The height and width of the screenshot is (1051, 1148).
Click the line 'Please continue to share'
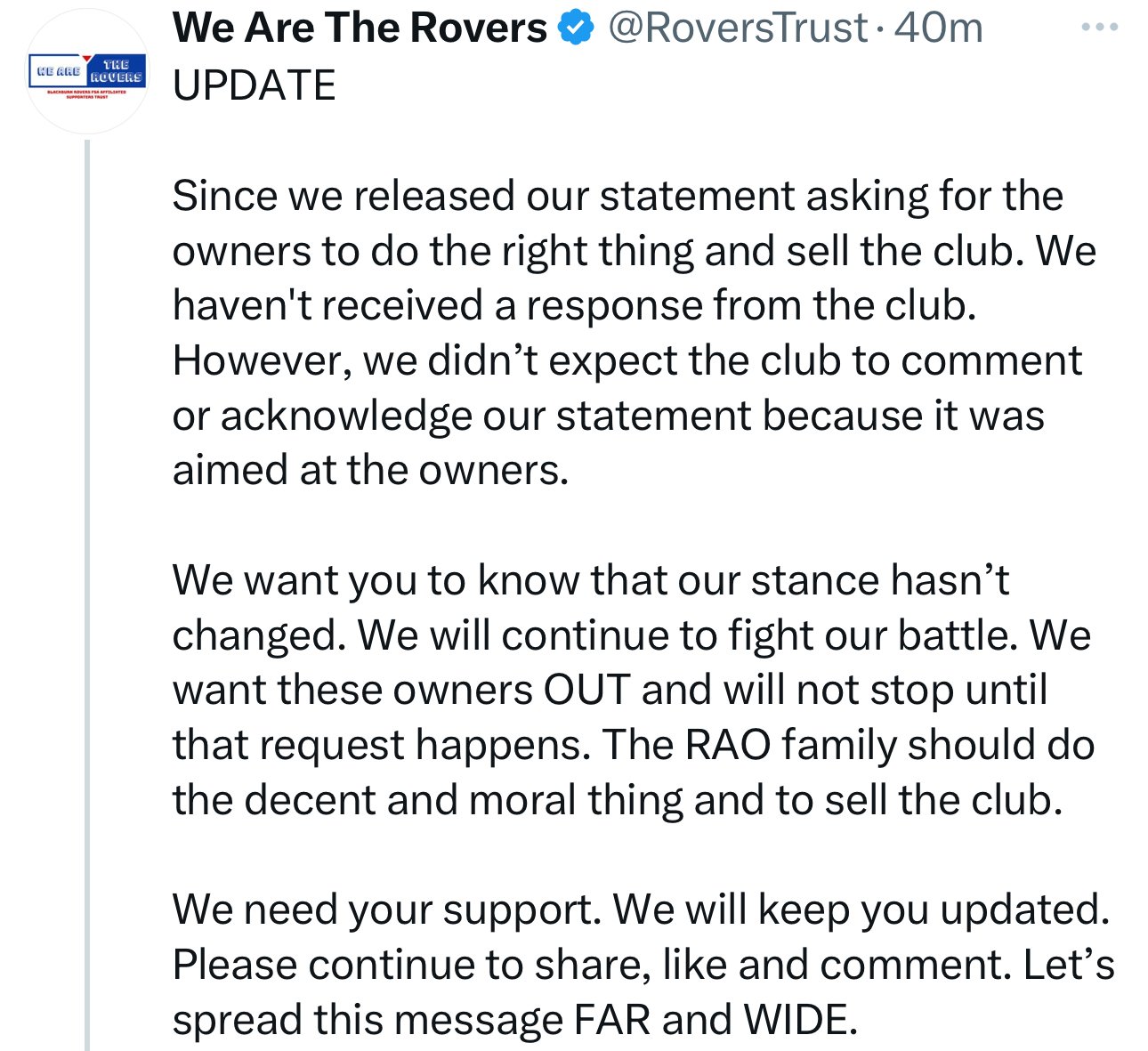[x=643, y=965]
